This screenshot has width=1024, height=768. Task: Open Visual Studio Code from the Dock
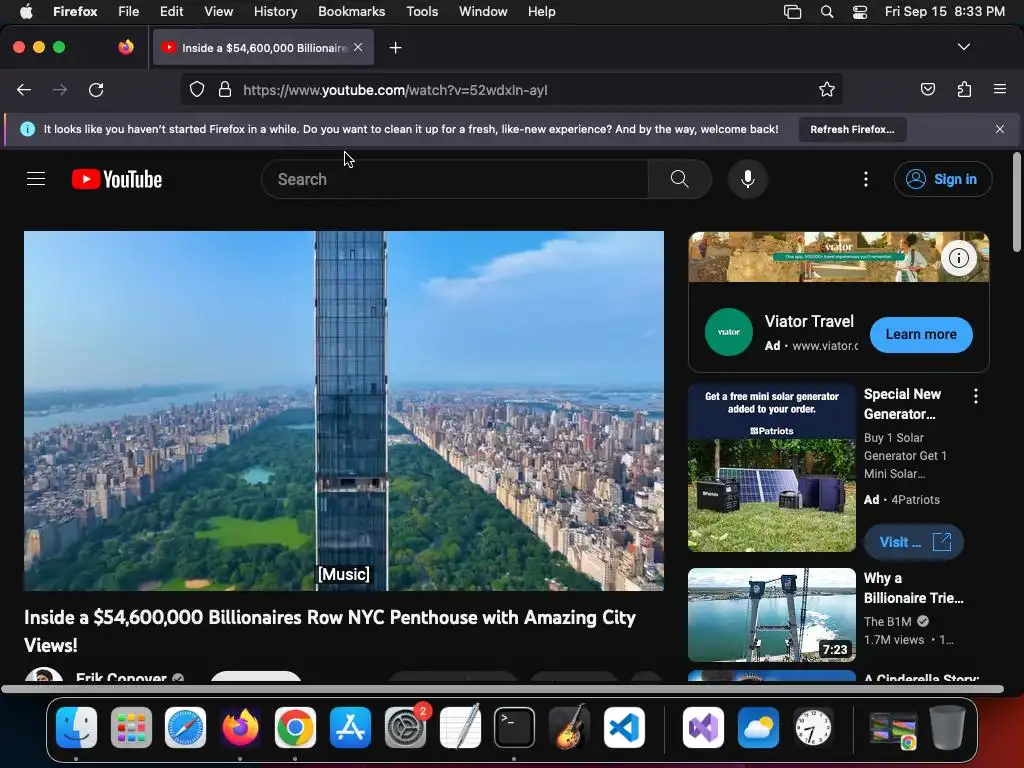[624, 728]
